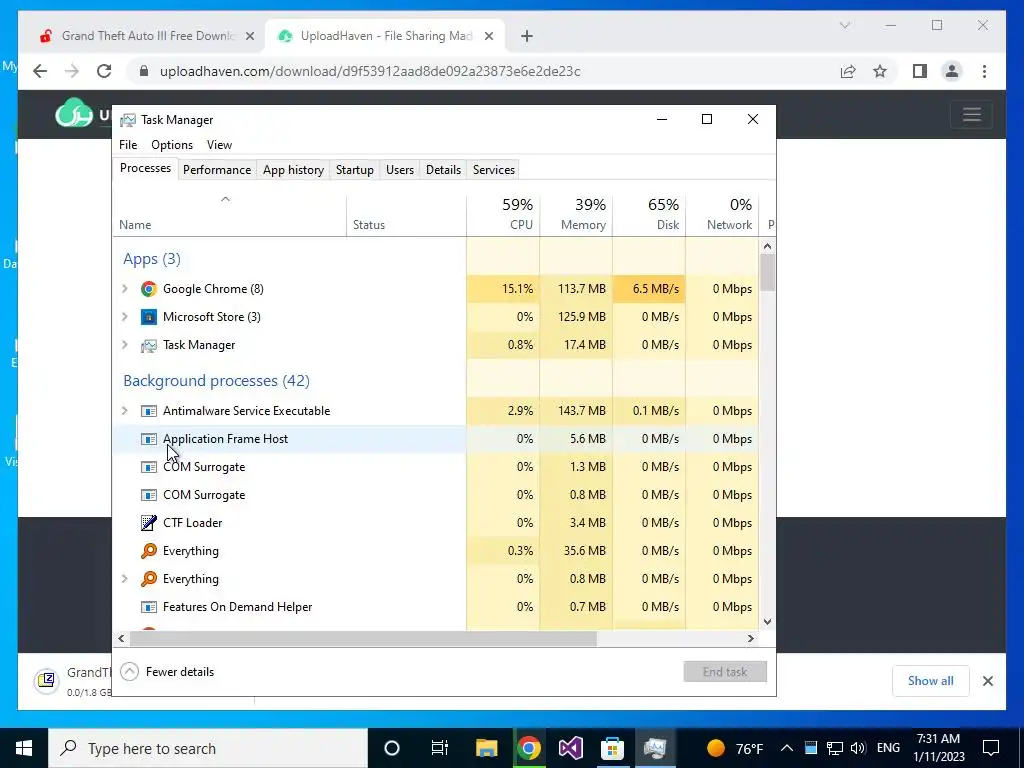The height and width of the screenshot is (768, 1024).
Task: Click the horizontal scrollbar thumb in Task Manager
Action: (363, 638)
